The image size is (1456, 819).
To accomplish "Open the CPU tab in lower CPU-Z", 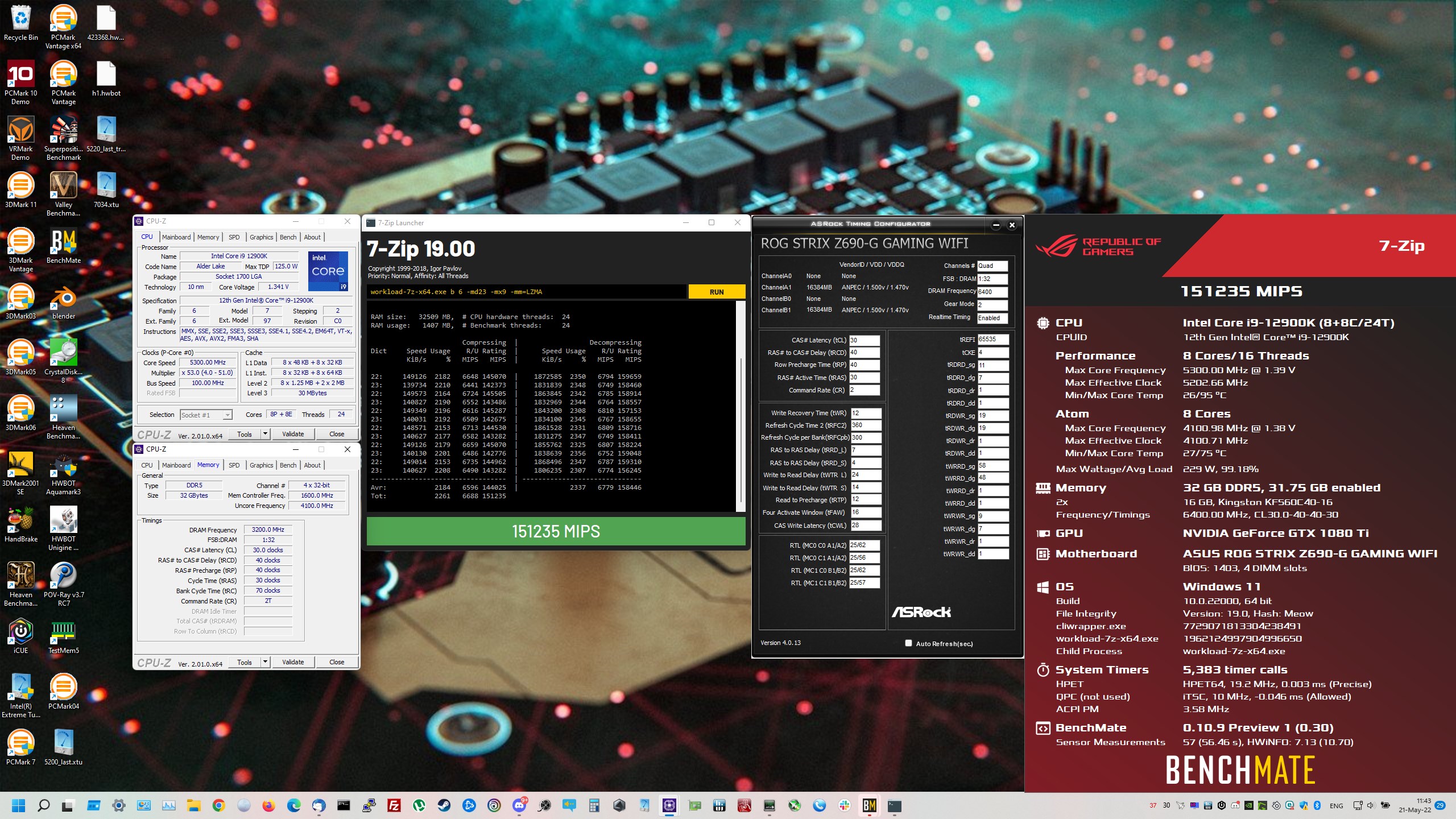I will [x=147, y=465].
